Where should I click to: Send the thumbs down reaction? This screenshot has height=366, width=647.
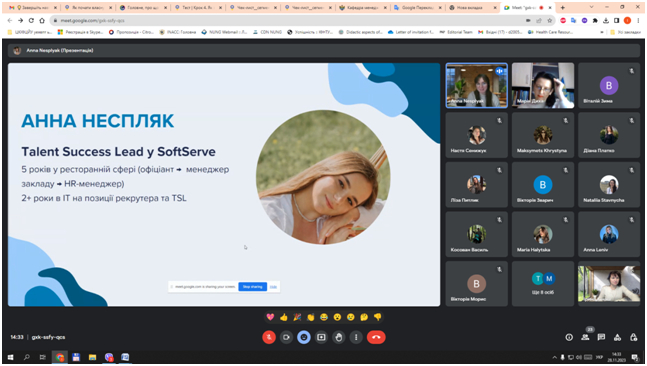(x=378, y=317)
